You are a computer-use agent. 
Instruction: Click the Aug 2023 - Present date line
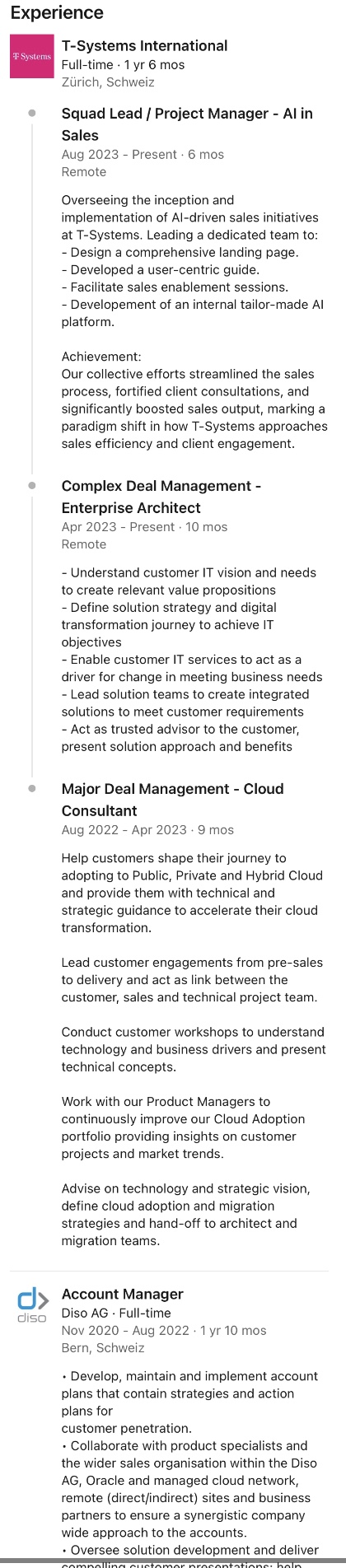143,154
